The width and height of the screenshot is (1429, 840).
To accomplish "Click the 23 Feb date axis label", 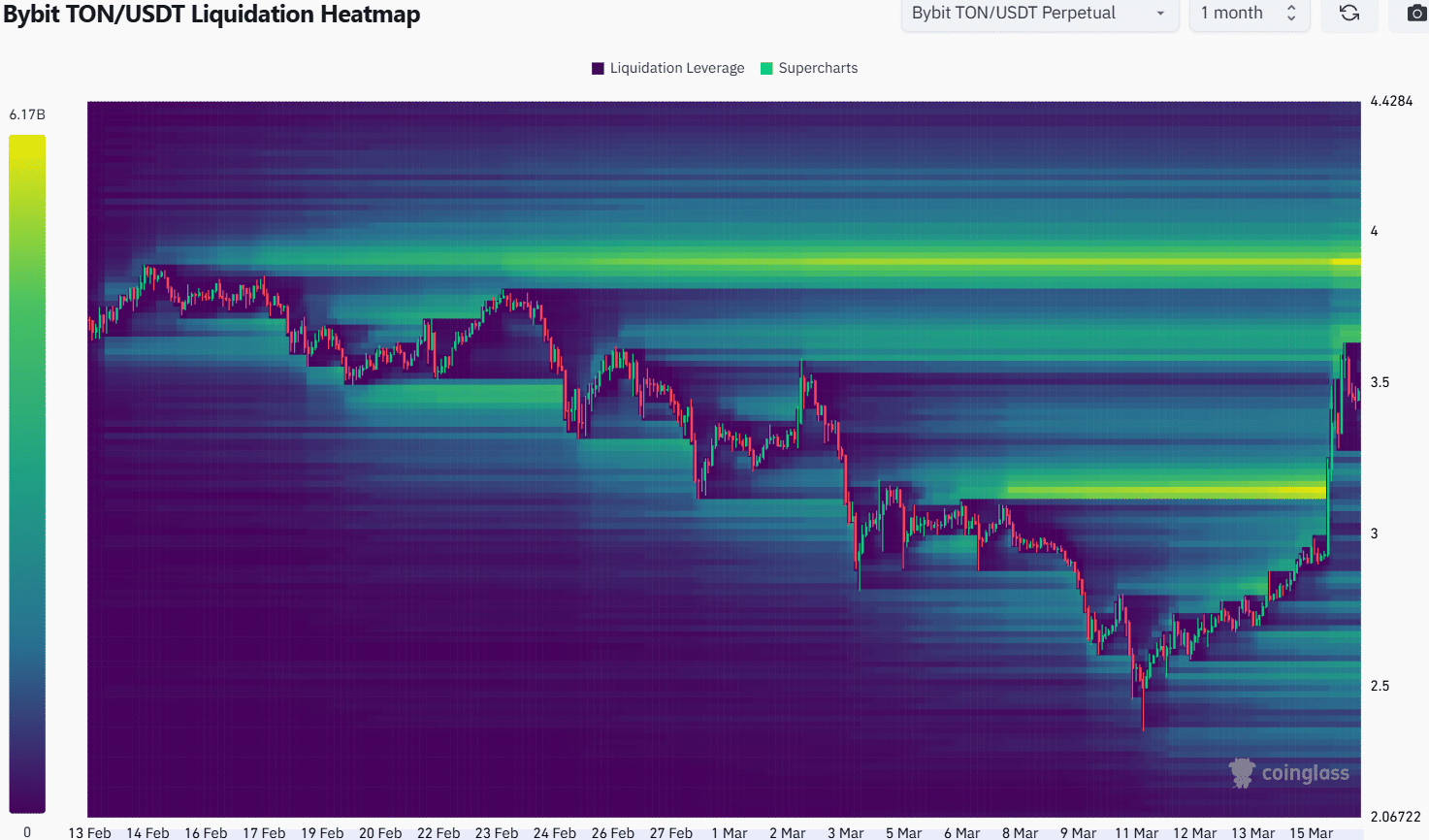I will [497, 832].
